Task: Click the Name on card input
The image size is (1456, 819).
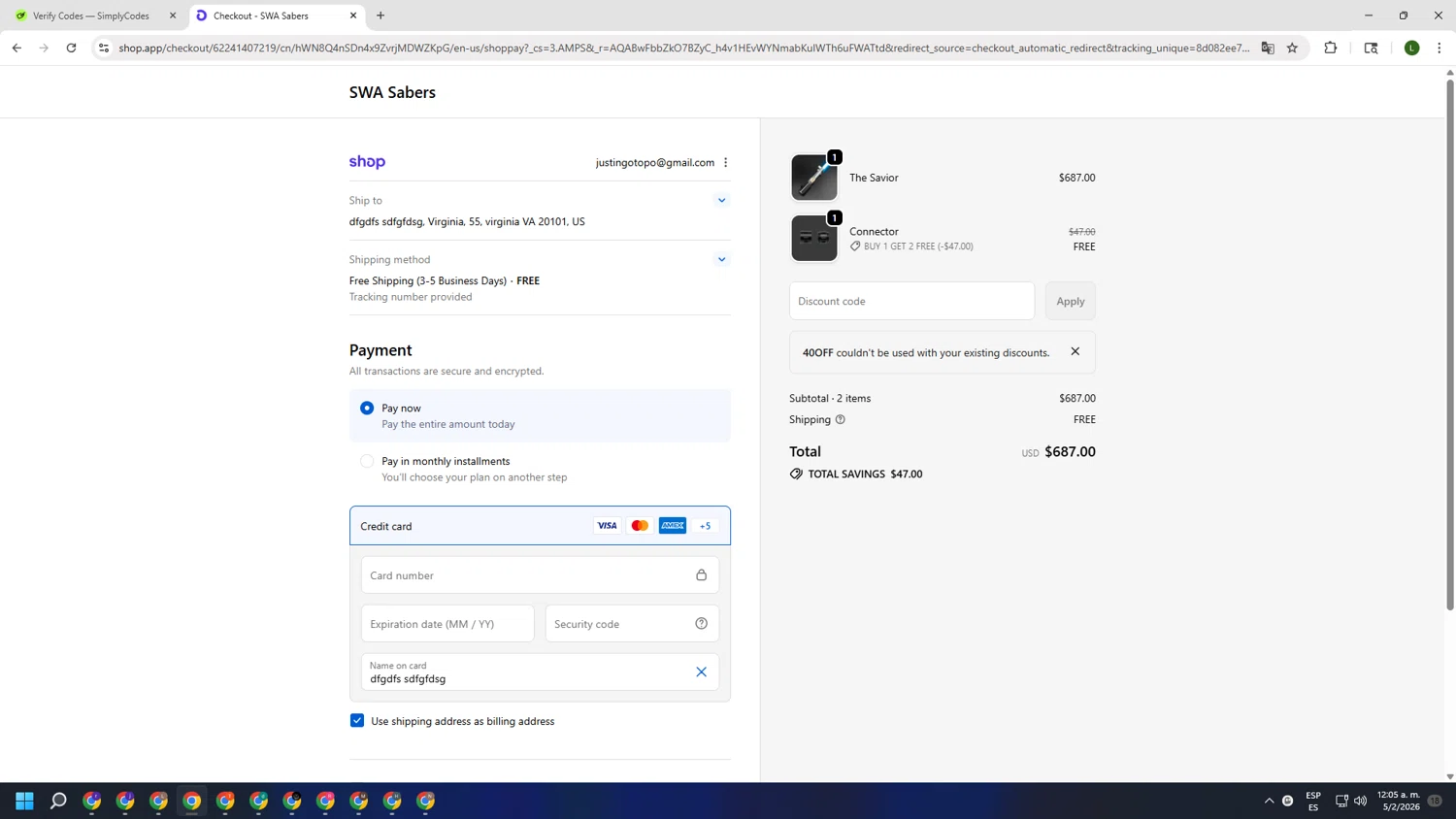Action: [x=540, y=672]
